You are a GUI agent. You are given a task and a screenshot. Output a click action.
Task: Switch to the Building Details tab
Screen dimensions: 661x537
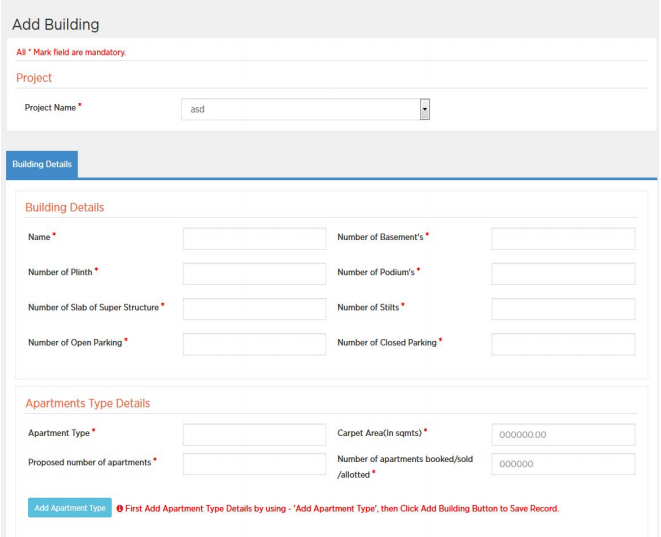point(42,164)
